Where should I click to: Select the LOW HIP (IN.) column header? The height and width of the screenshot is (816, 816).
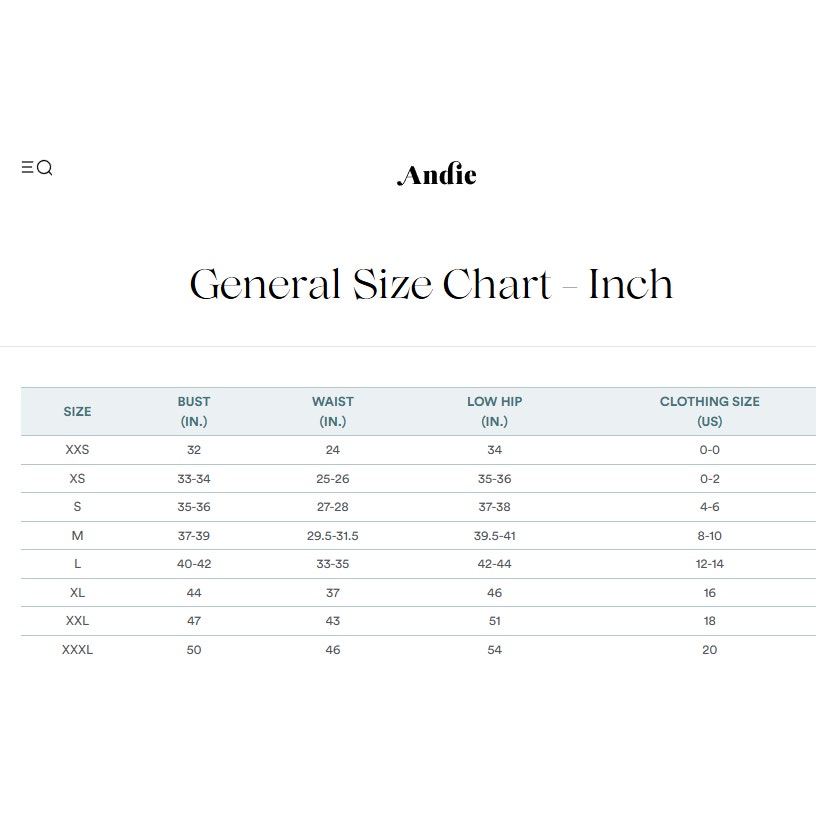click(494, 411)
